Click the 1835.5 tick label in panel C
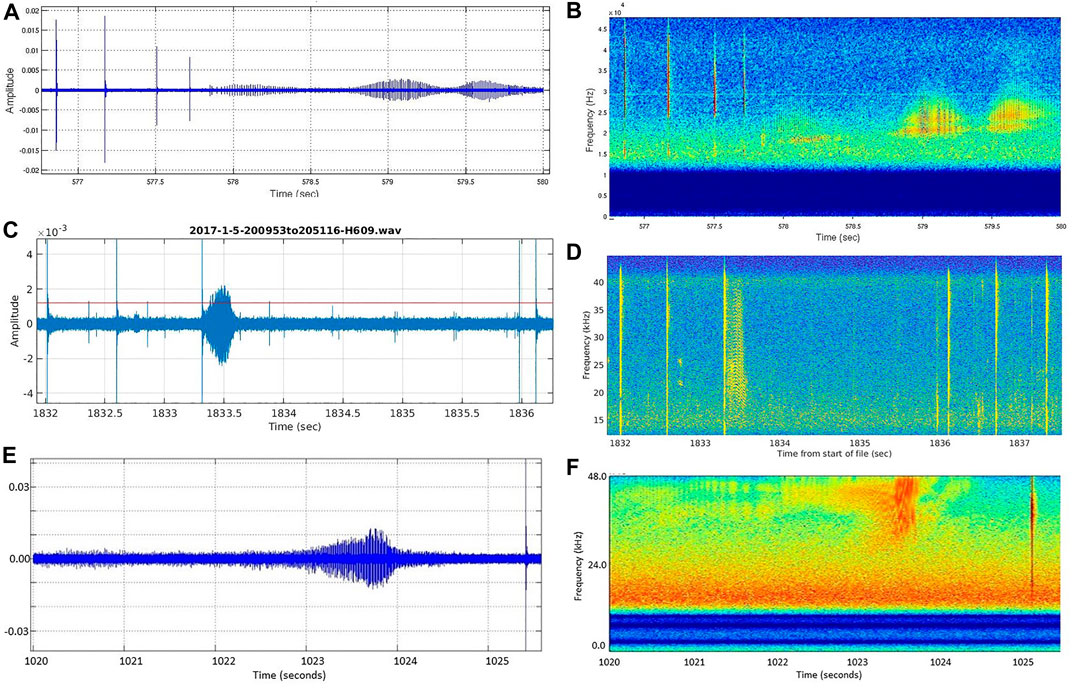 (x=461, y=414)
